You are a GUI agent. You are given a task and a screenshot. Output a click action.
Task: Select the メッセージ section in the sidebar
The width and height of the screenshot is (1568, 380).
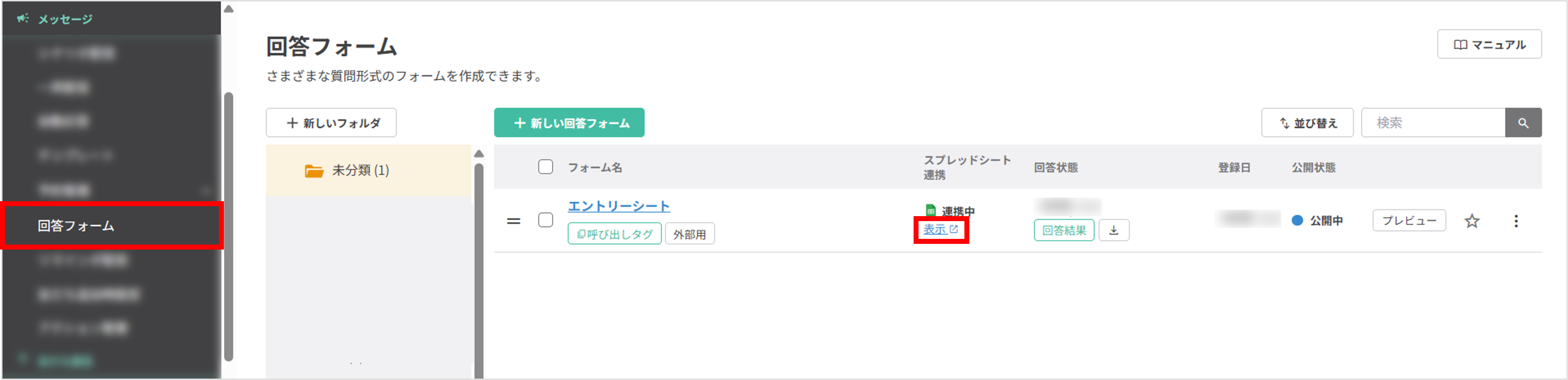click(65, 18)
